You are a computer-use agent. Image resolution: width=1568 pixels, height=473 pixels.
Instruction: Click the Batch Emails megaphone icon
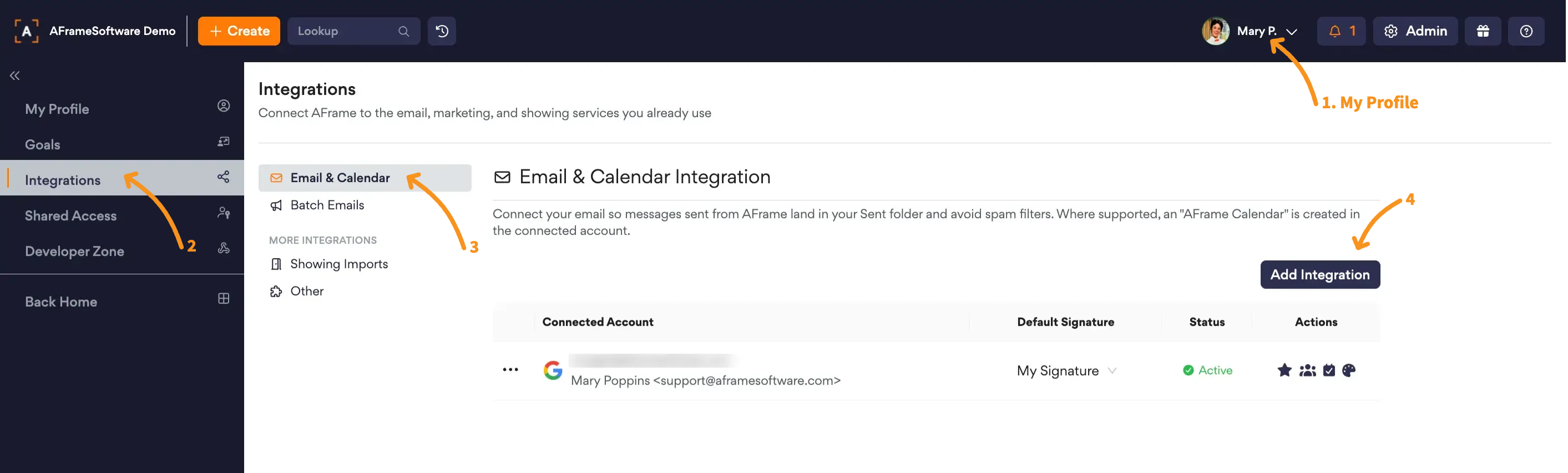pyautogui.click(x=276, y=205)
